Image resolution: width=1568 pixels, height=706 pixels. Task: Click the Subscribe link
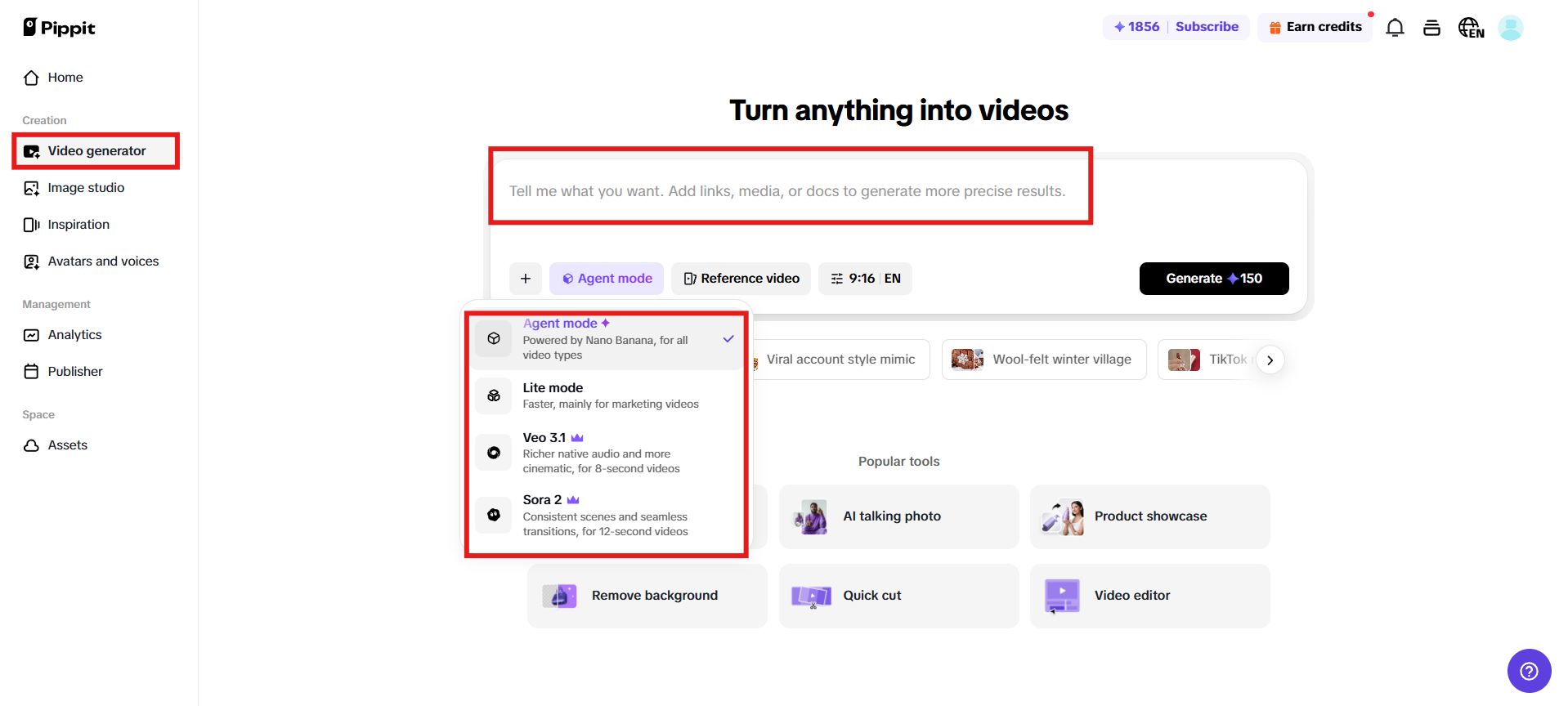click(1207, 27)
